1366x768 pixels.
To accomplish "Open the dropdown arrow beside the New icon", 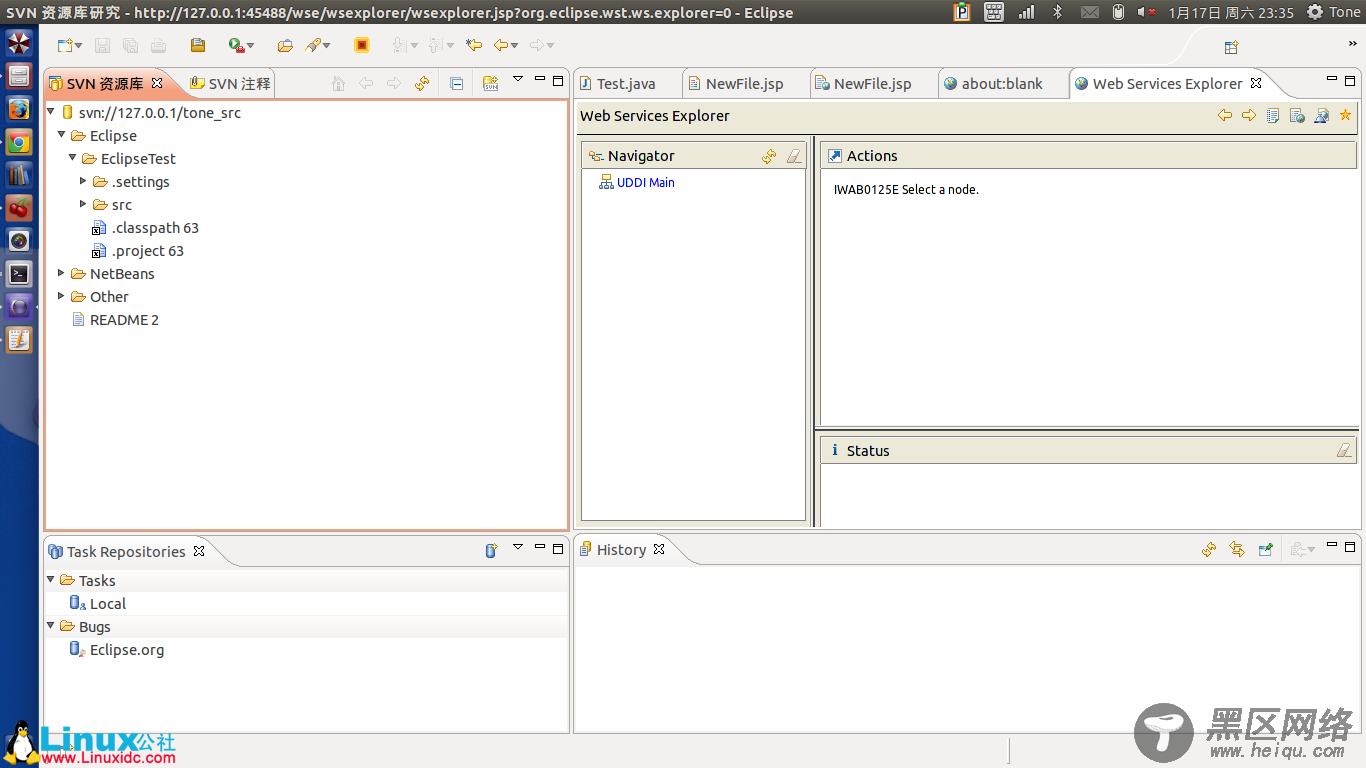I will point(79,46).
